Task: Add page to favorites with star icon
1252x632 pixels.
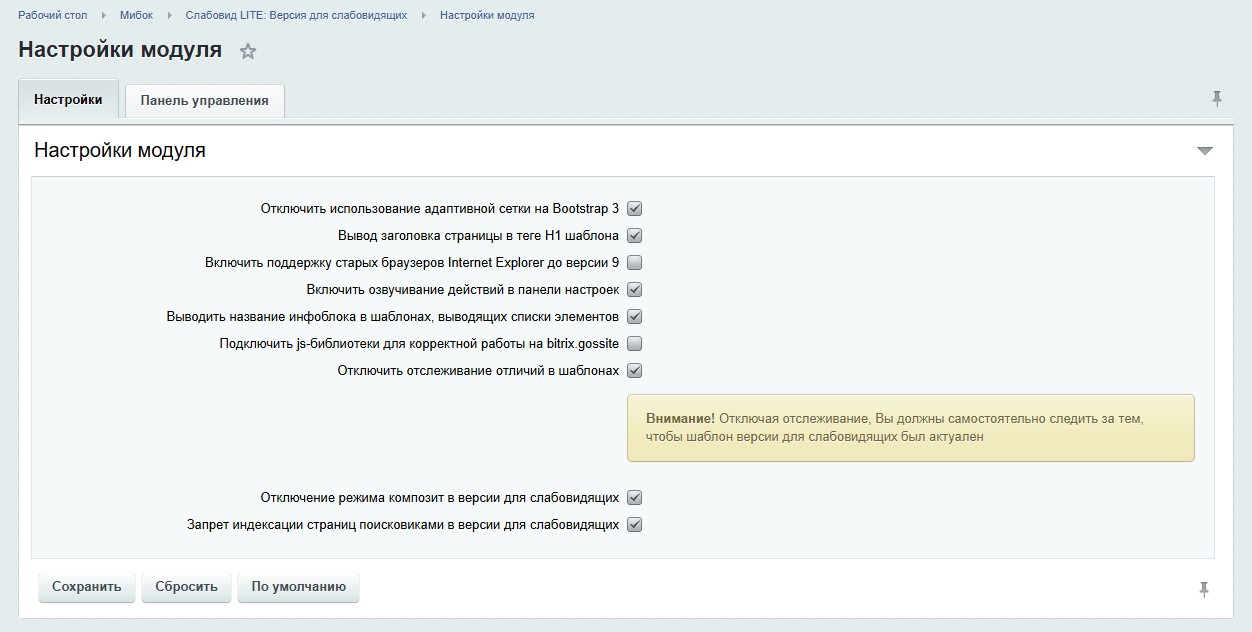Action: [x=248, y=51]
